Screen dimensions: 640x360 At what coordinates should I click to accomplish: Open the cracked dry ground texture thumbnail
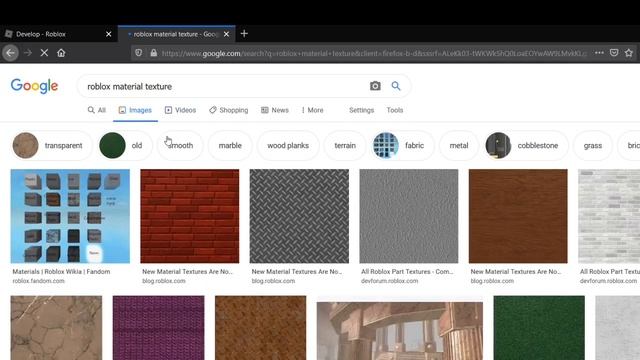coord(56,328)
